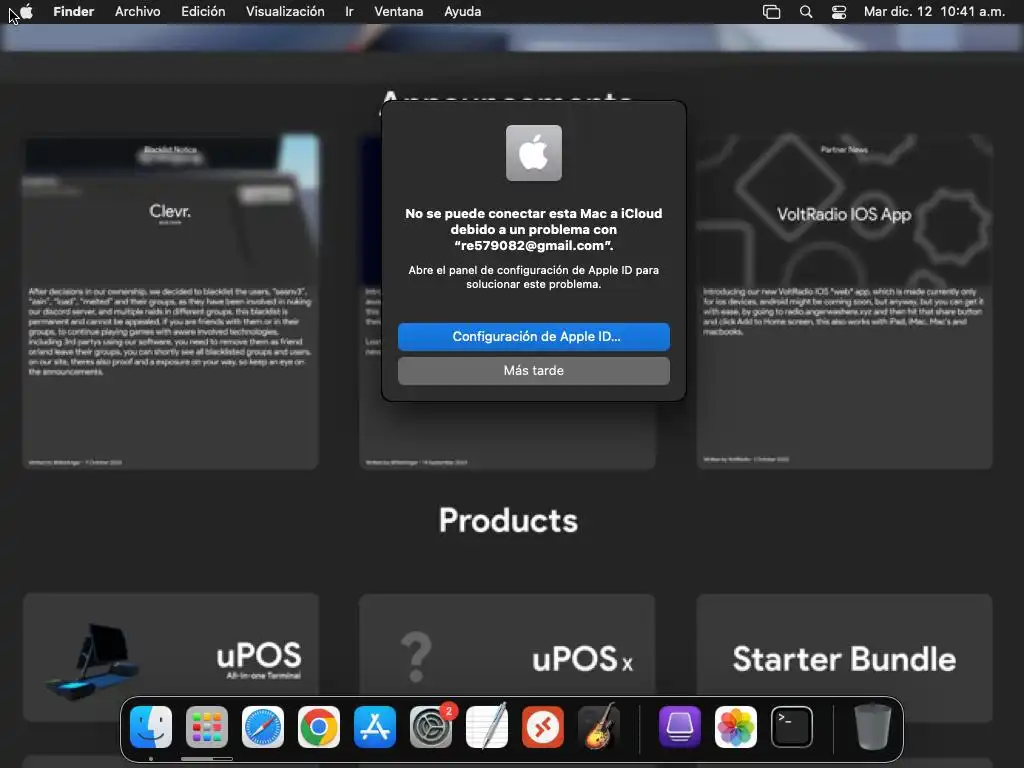1024x768 pixels.
Task: Select the Starter Bundle product card
Action: [844, 657]
